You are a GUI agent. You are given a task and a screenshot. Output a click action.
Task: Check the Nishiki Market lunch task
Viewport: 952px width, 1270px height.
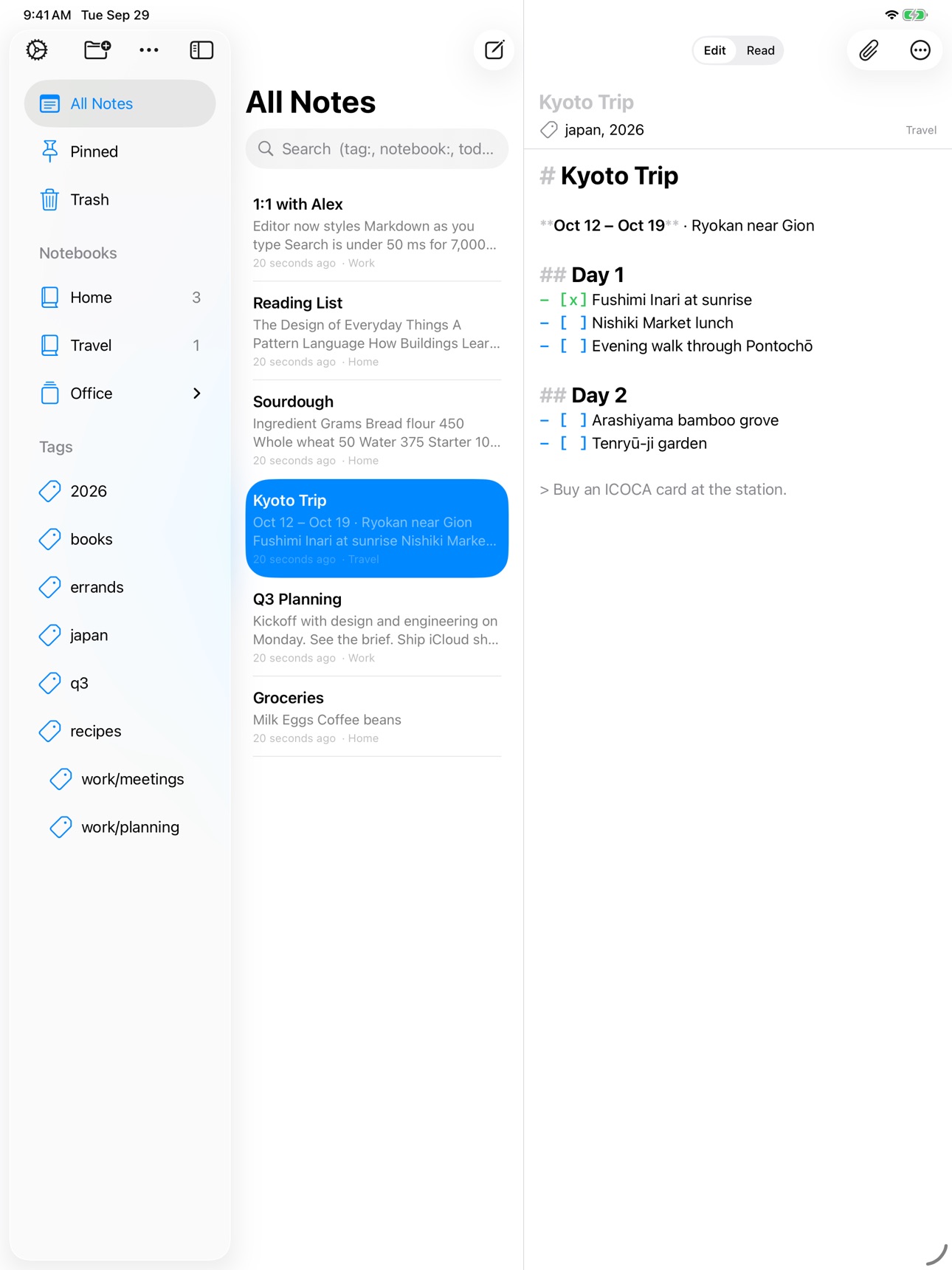(573, 323)
